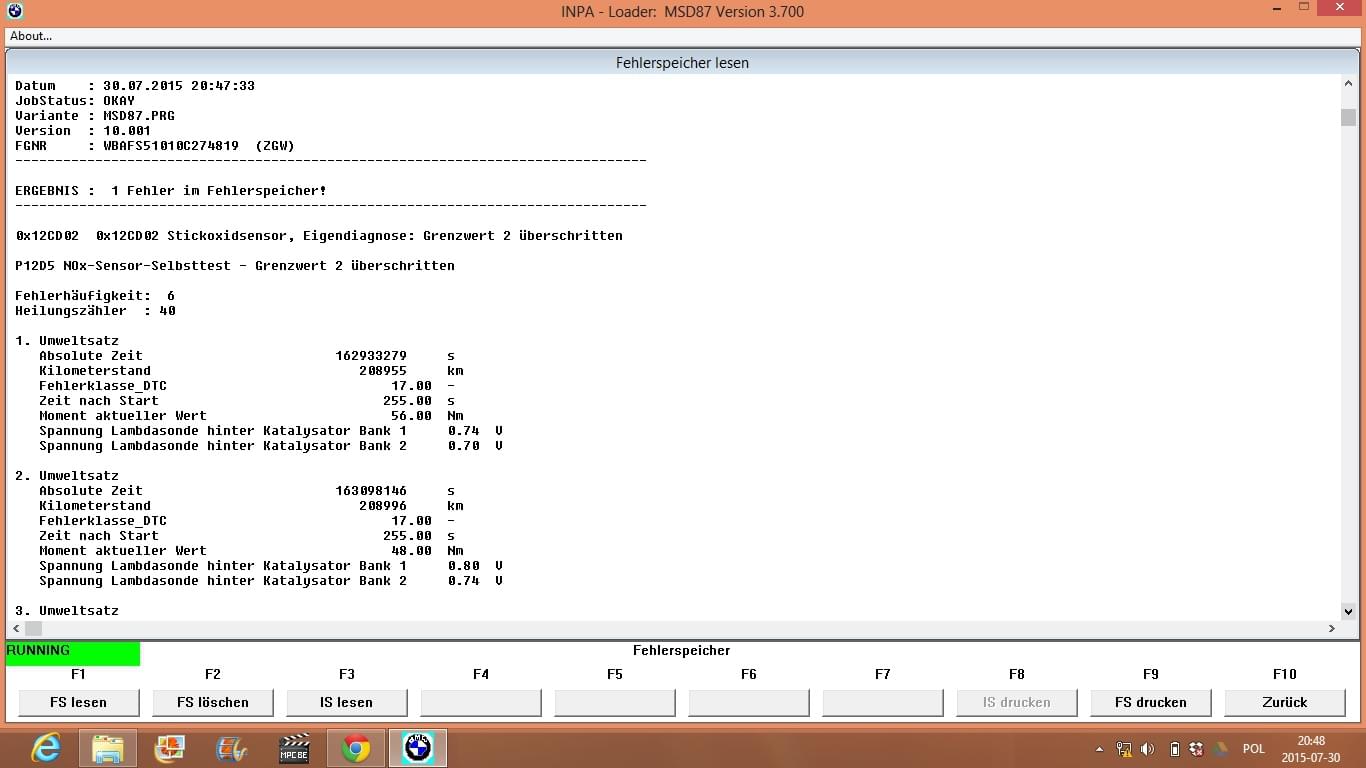This screenshot has height=768, width=1366.
Task: Click the FGNR 'WBAFS51010C274819' line
Action: 155,146
